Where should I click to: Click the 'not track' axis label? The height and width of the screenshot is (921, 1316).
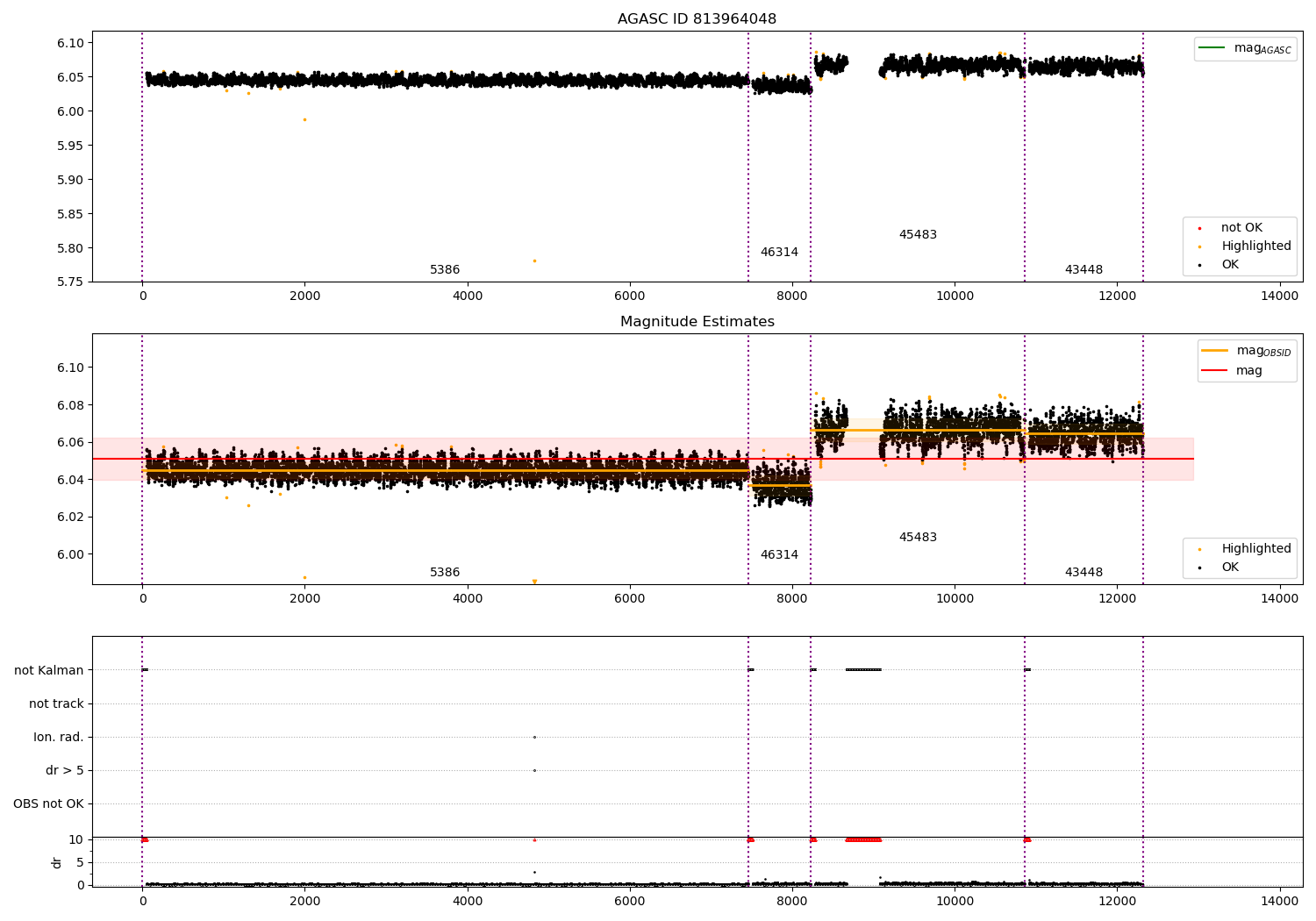pyautogui.click(x=56, y=704)
